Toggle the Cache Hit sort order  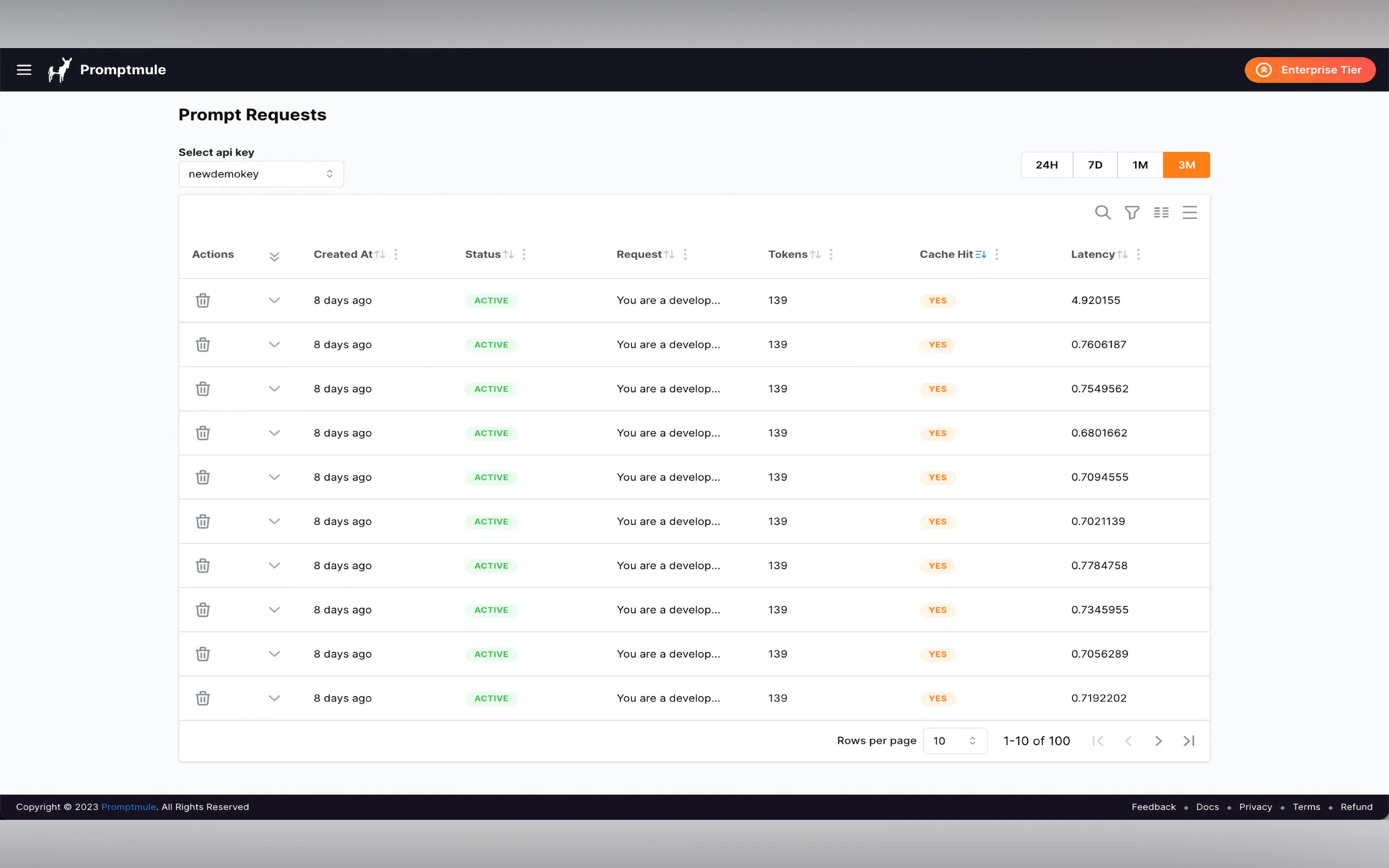click(981, 254)
